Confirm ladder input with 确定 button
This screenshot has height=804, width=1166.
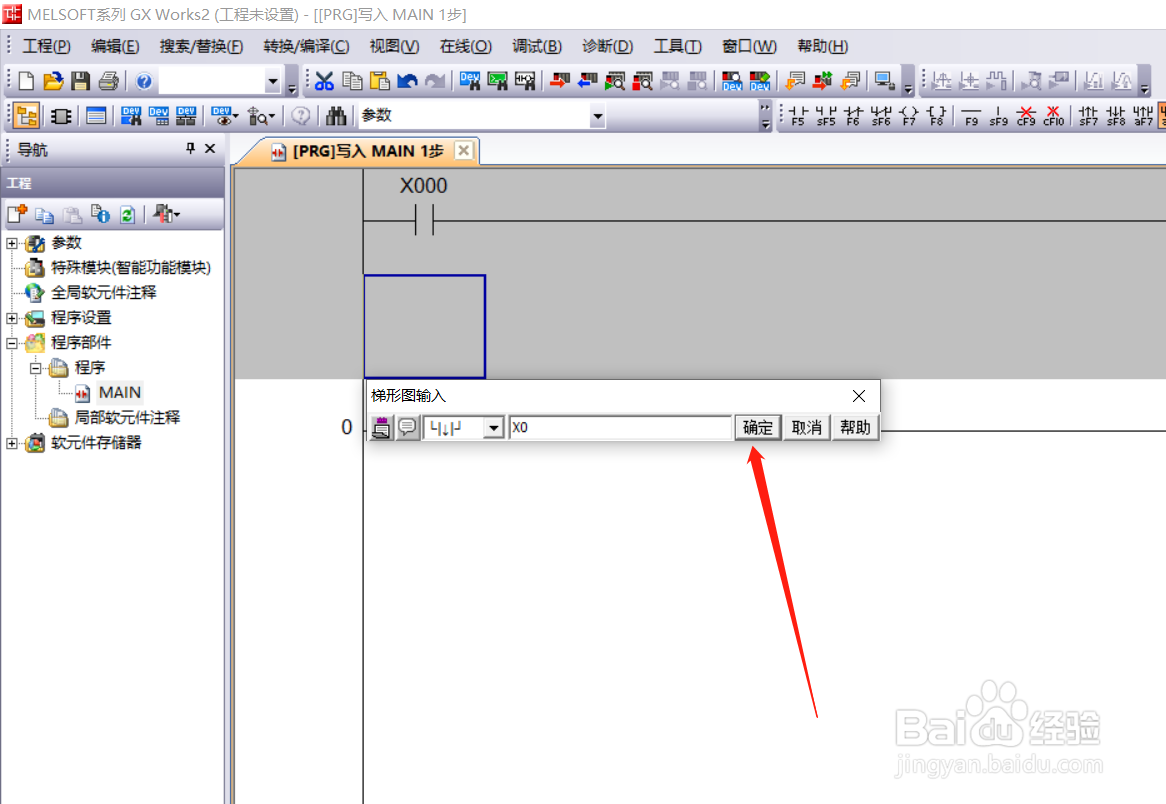(758, 428)
